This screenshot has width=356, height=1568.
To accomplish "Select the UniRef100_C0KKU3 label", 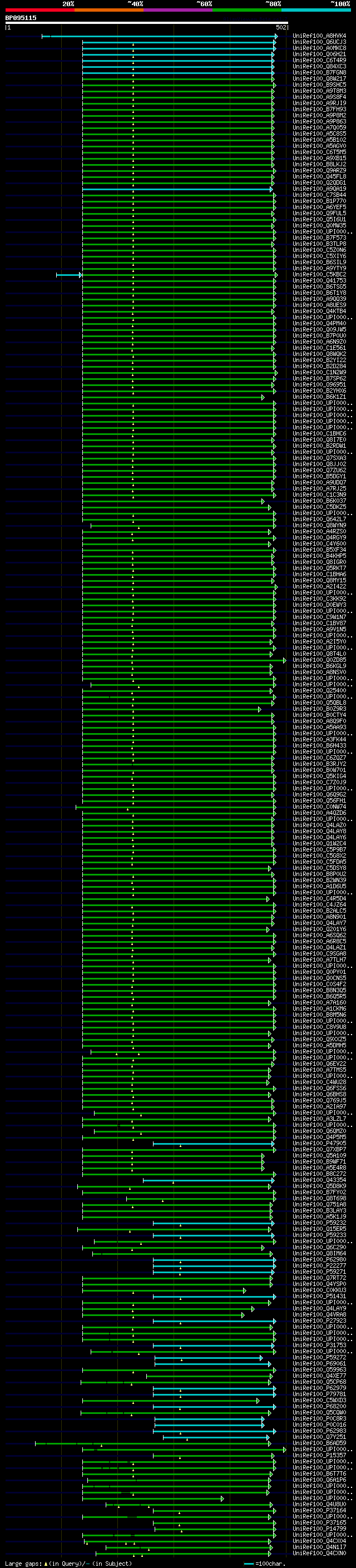I will coord(319,1290).
